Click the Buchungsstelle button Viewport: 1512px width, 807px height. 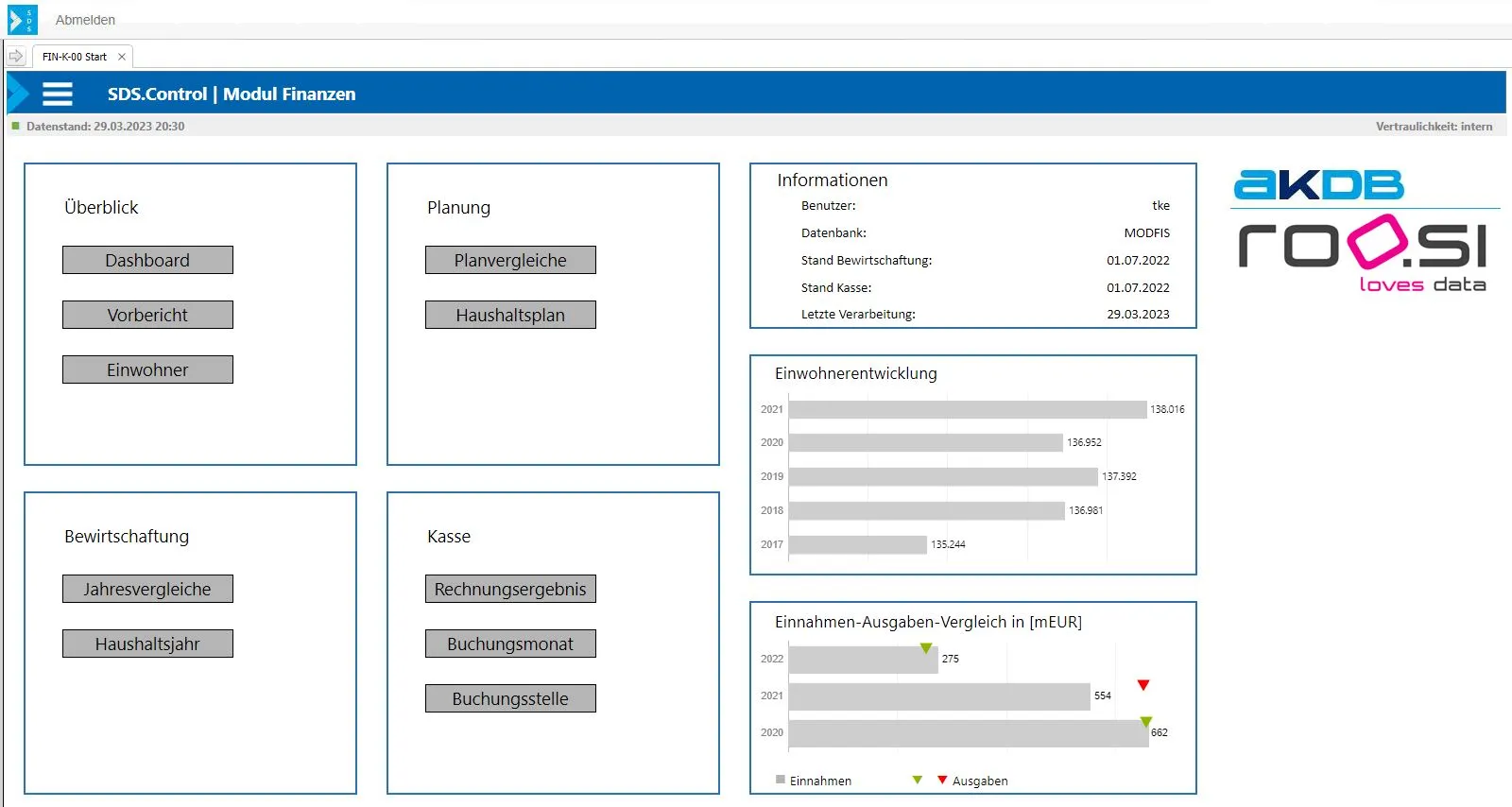510,698
